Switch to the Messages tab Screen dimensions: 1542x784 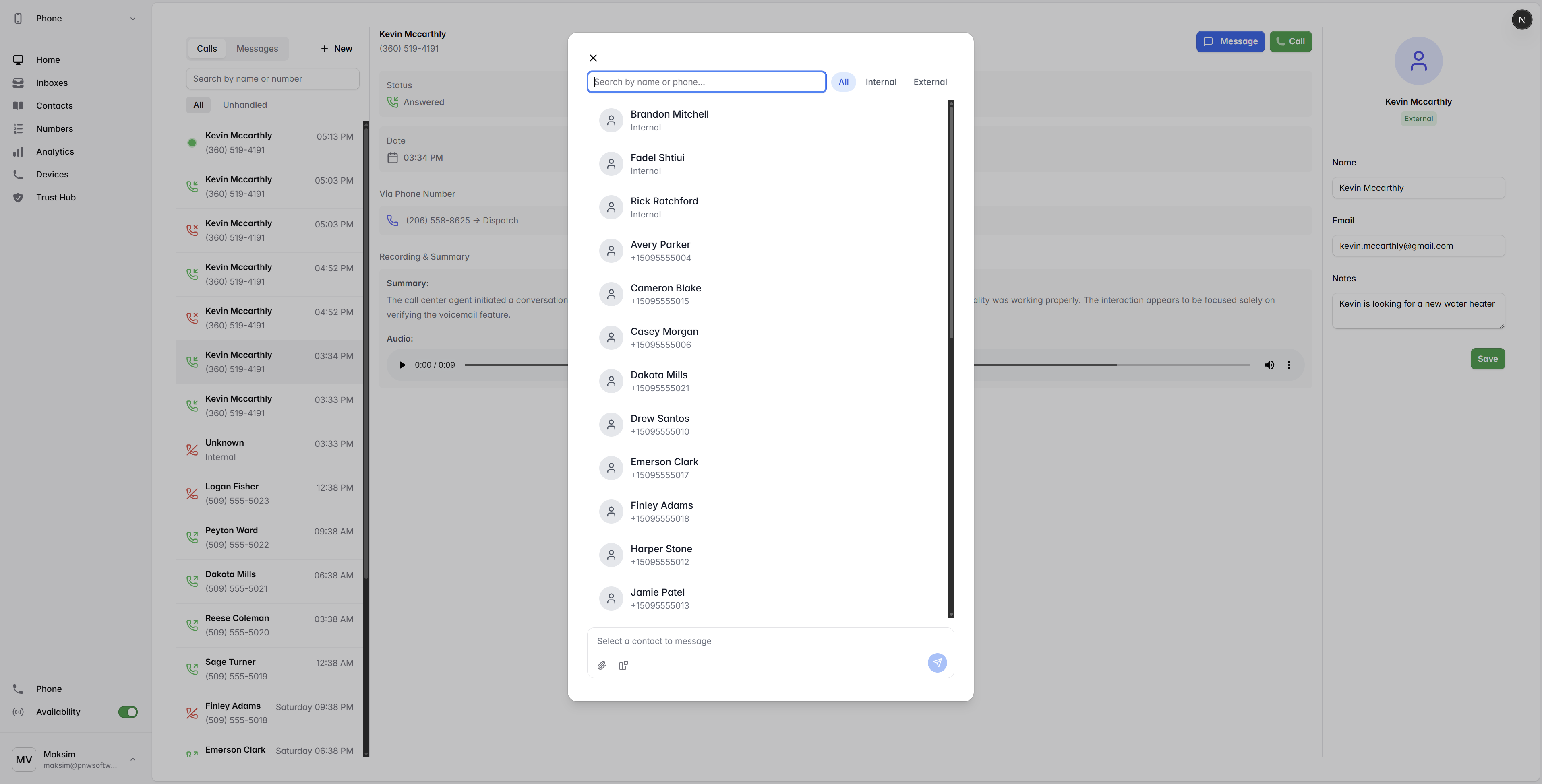point(257,48)
